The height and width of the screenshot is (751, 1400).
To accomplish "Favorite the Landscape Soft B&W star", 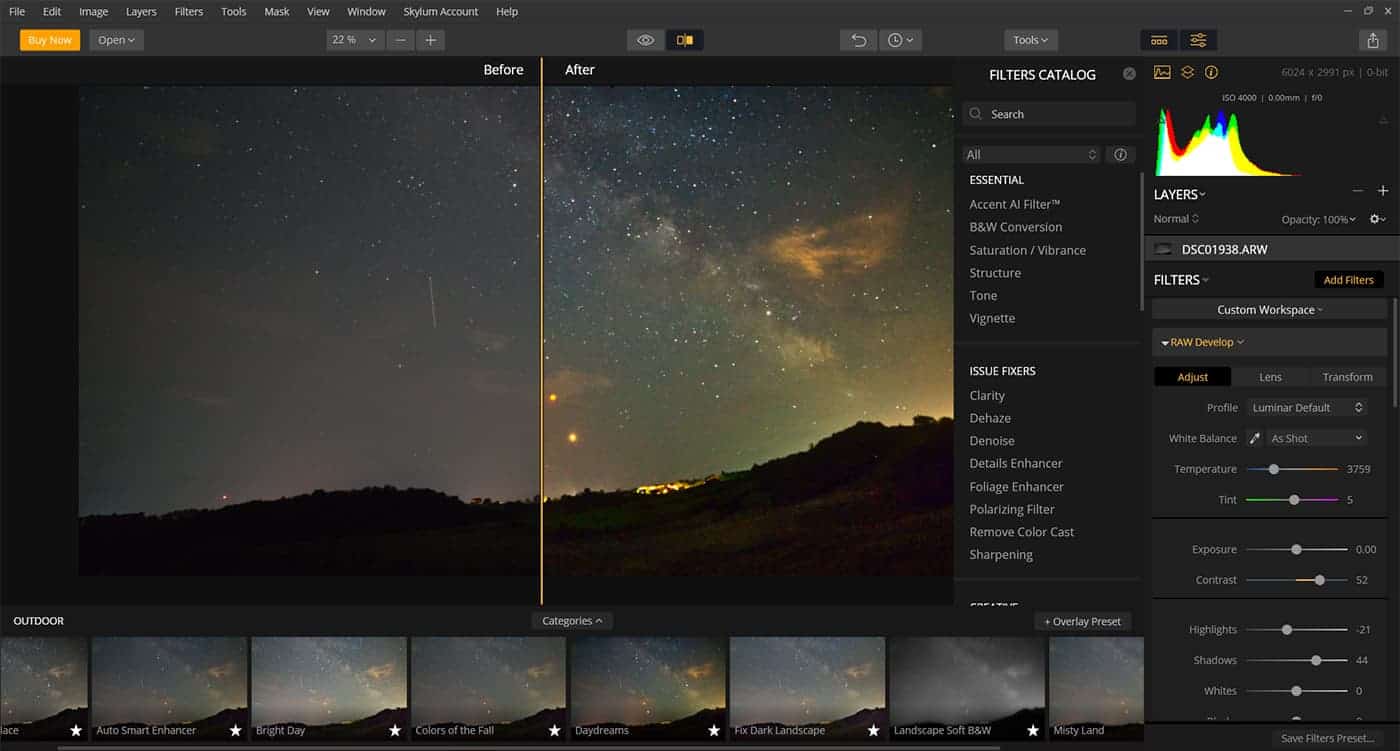I will click(x=1033, y=731).
